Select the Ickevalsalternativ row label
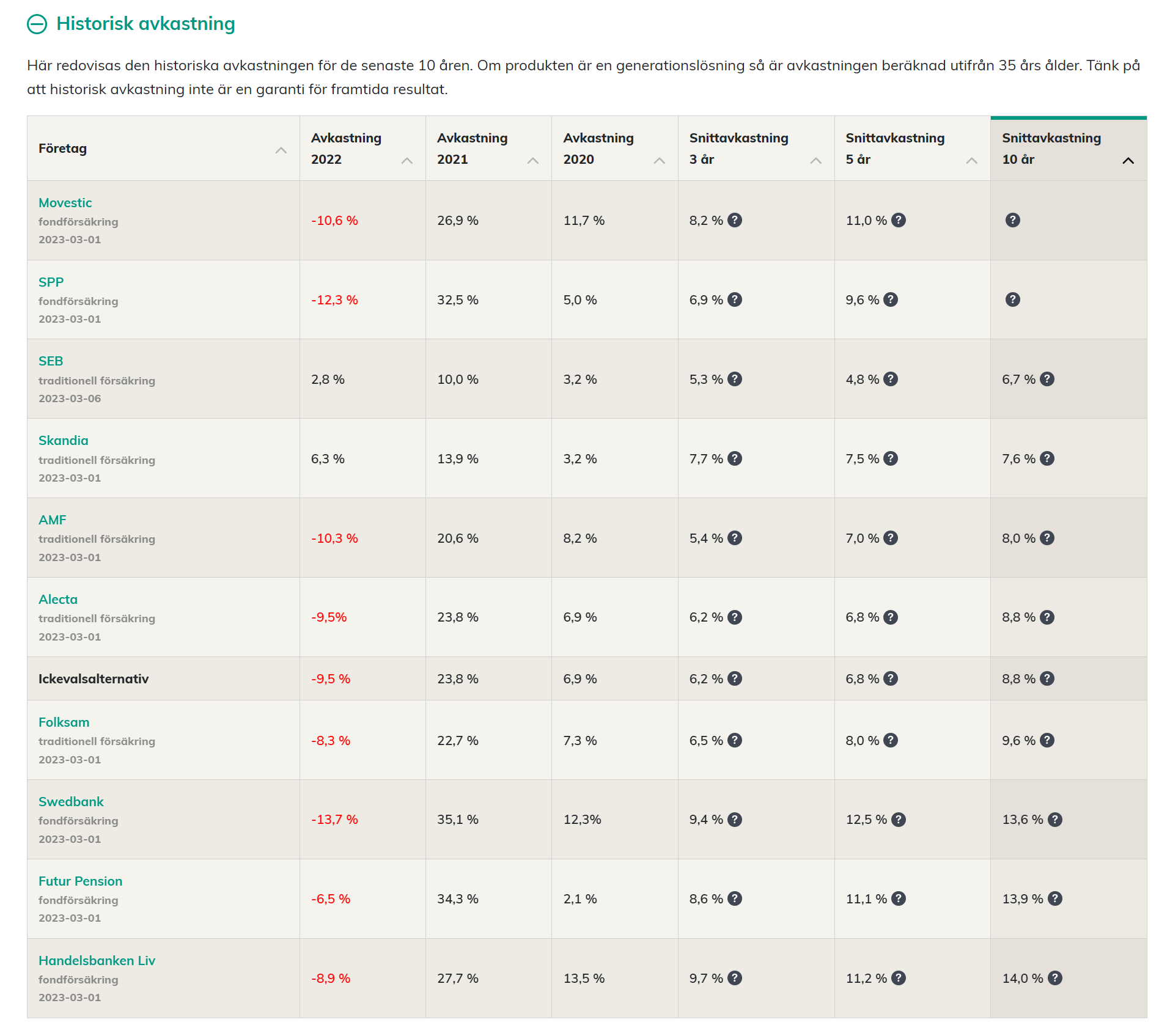 tap(94, 678)
